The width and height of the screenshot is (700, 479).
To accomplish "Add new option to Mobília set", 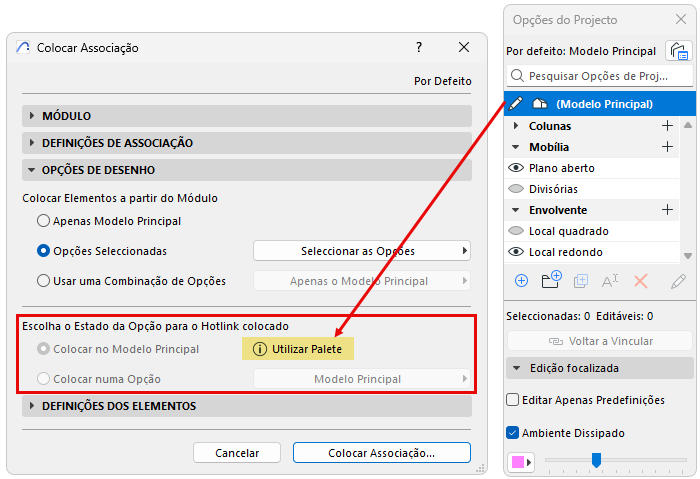I will (667, 147).
